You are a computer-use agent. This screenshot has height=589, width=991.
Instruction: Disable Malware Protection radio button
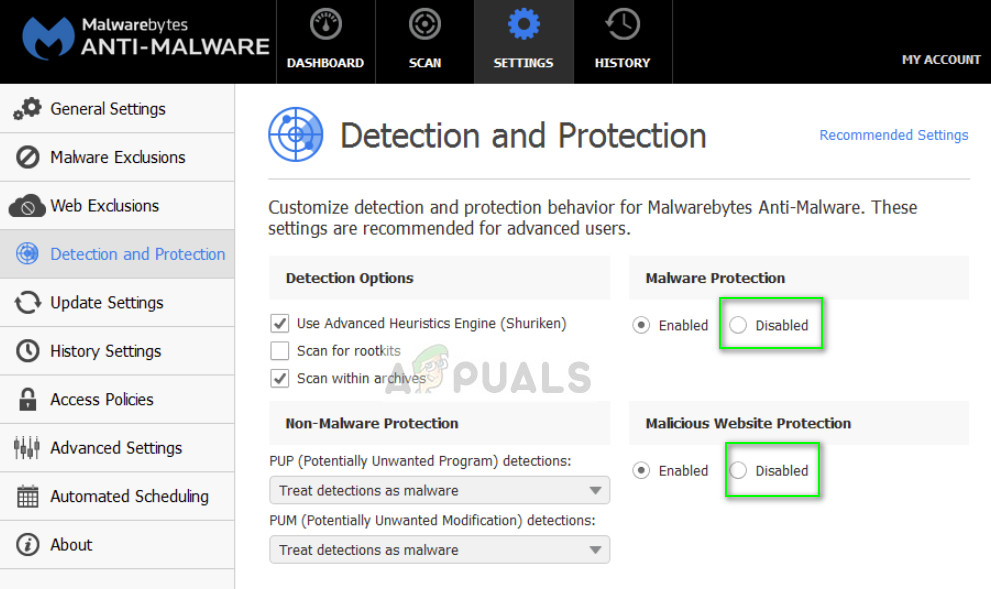pos(736,324)
